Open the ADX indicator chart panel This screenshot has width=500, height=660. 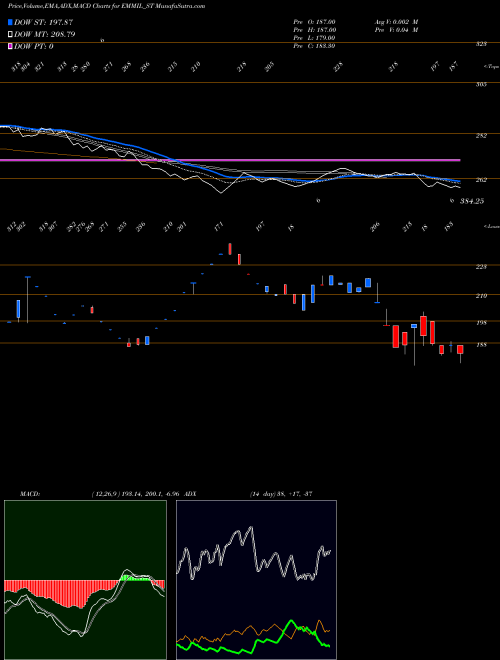coord(256,580)
